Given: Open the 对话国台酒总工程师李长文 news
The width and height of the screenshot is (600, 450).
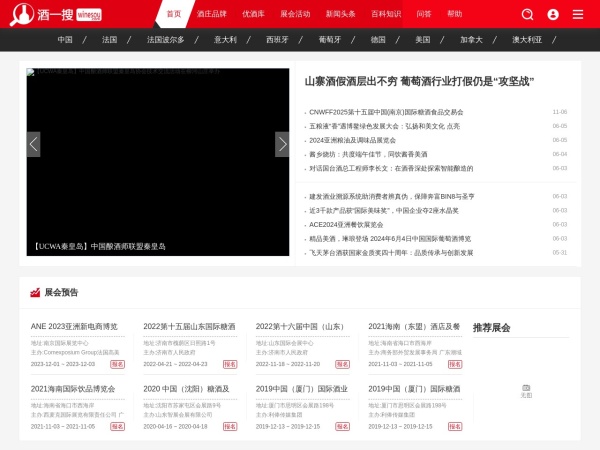Looking at the screenshot, I should point(391,168).
